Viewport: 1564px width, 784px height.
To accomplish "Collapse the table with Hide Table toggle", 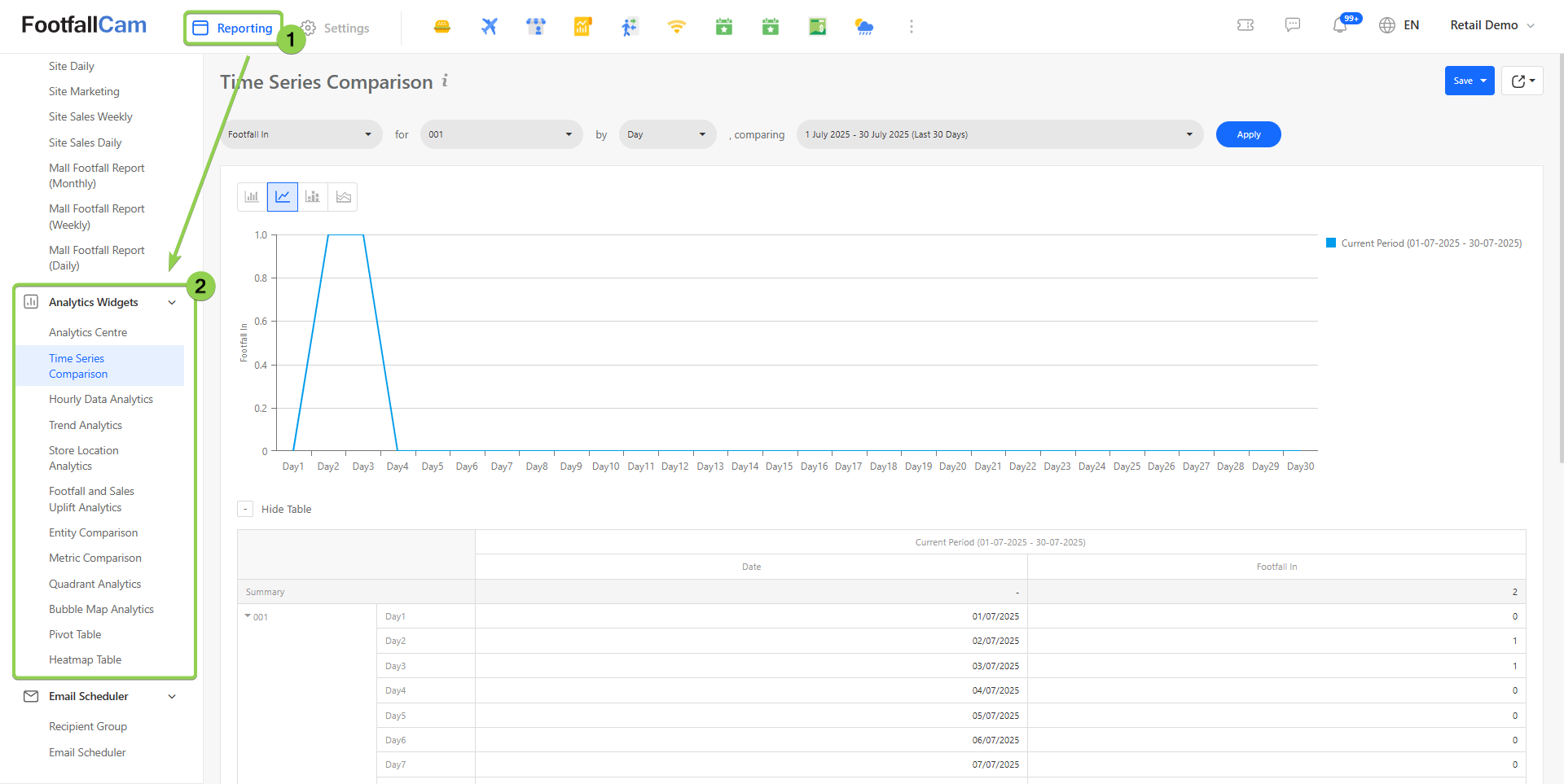I will 245,509.
